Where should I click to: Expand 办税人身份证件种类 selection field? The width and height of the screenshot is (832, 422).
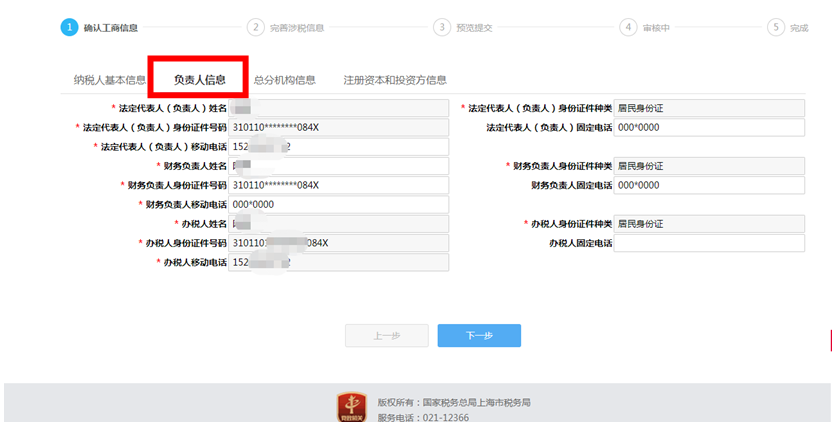[x=709, y=224]
